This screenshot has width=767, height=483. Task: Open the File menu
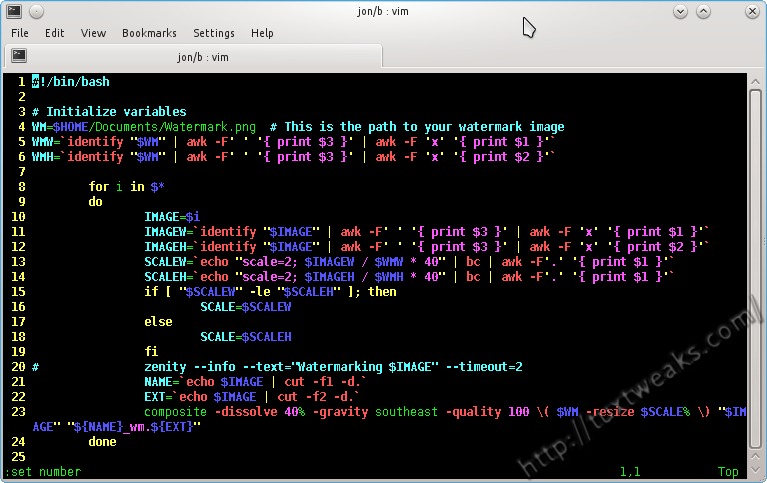tap(20, 33)
